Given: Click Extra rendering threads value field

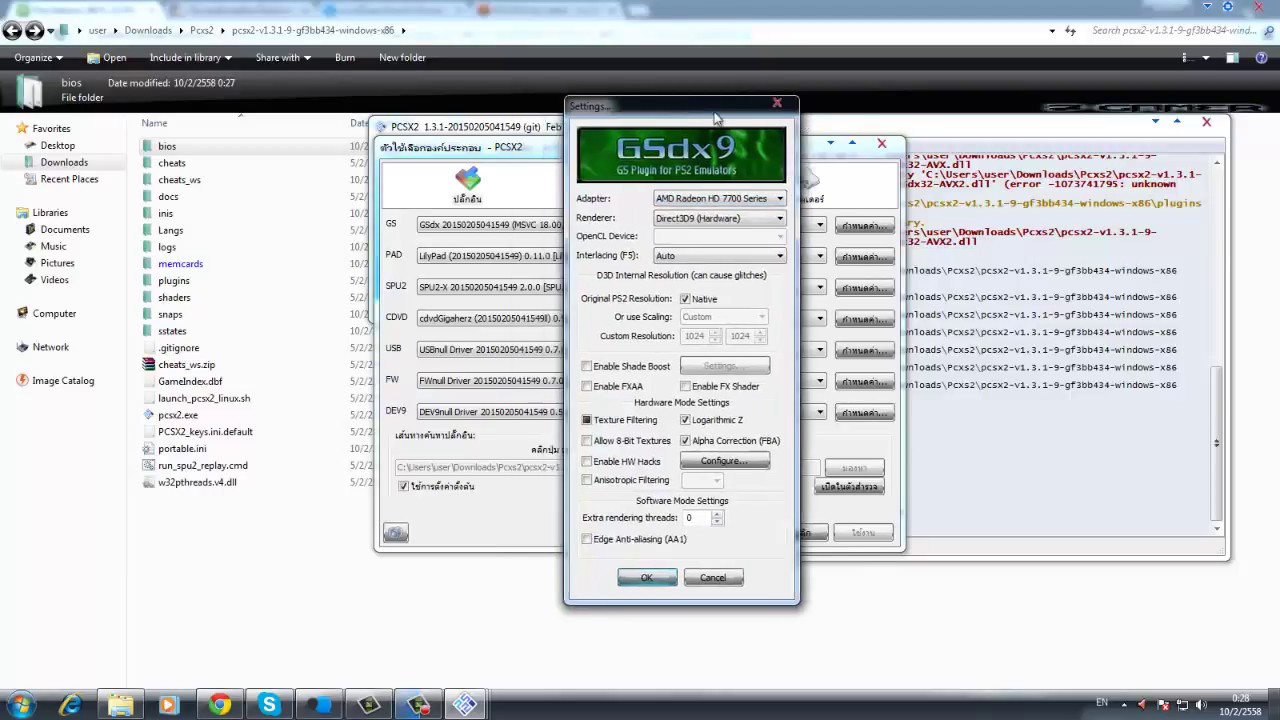Looking at the screenshot, I should (696, 518).
